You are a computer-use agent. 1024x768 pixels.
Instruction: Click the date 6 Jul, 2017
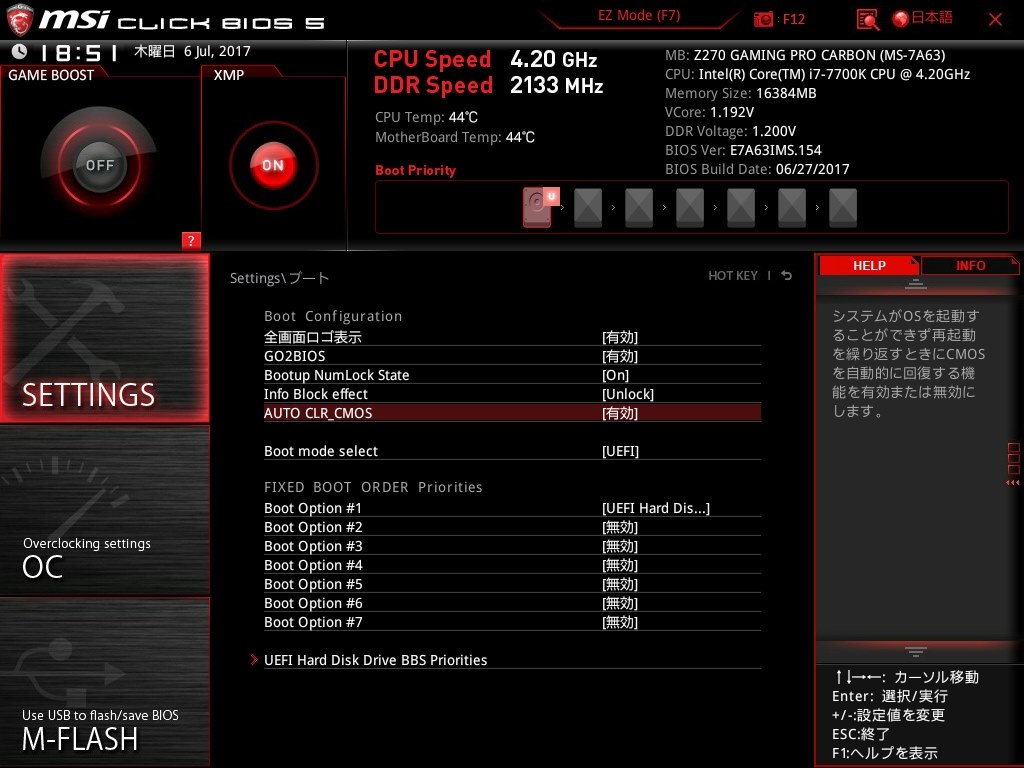click(217, 51)
